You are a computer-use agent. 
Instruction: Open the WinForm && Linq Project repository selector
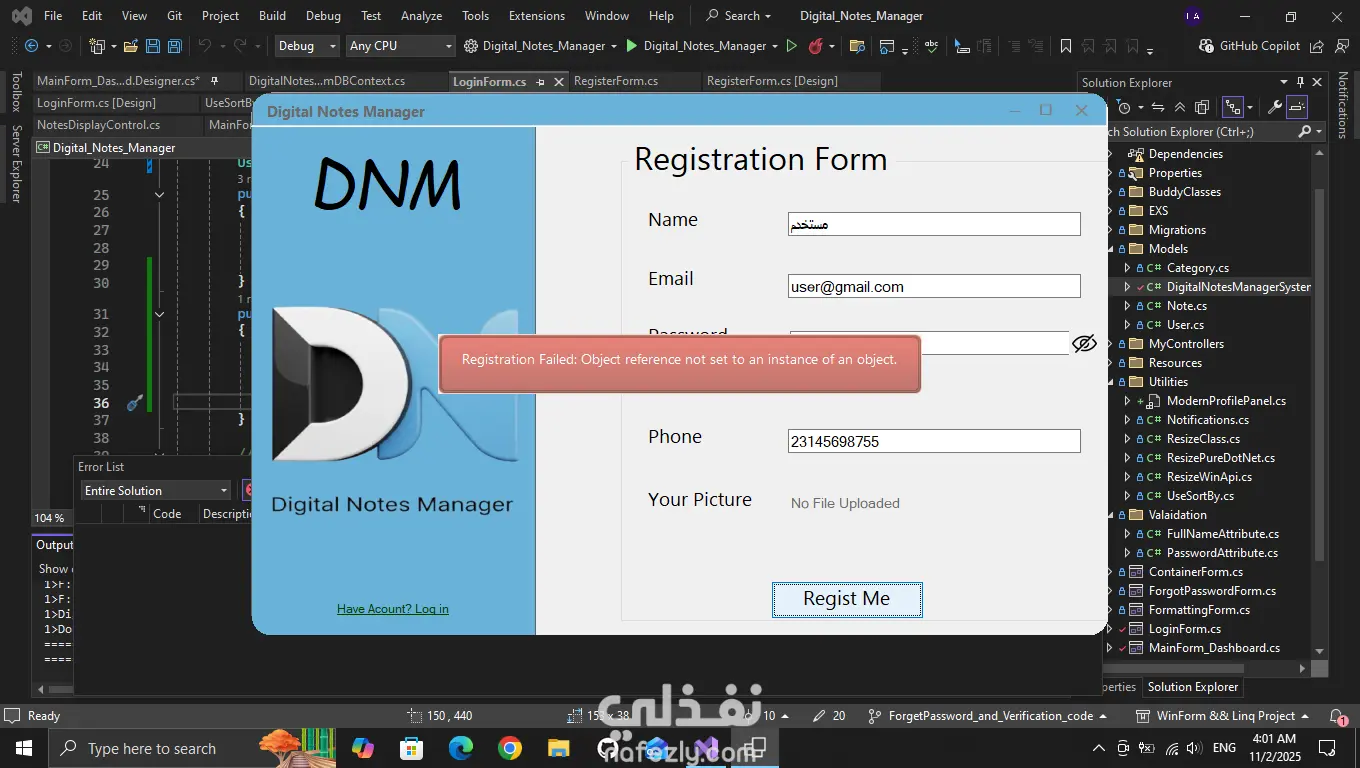tap(1223, 716)
